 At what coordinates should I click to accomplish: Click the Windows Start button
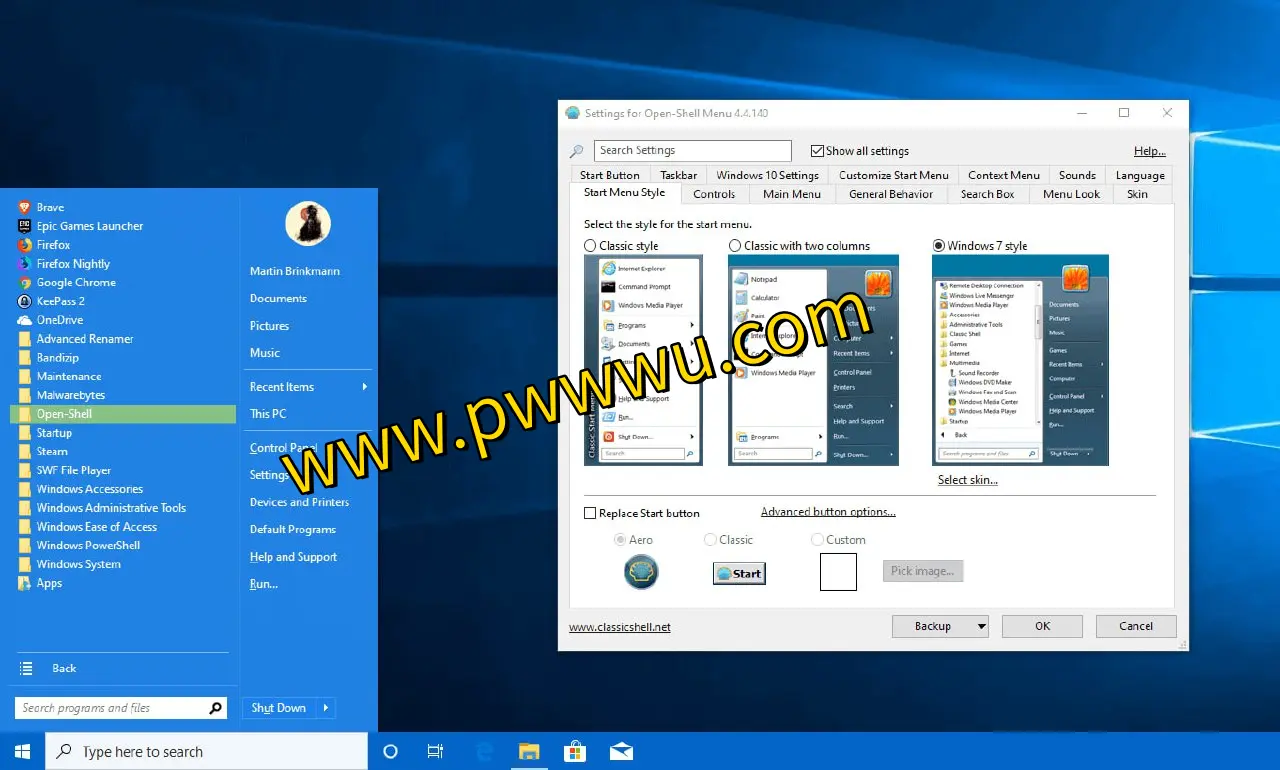(x=22, y=751)
